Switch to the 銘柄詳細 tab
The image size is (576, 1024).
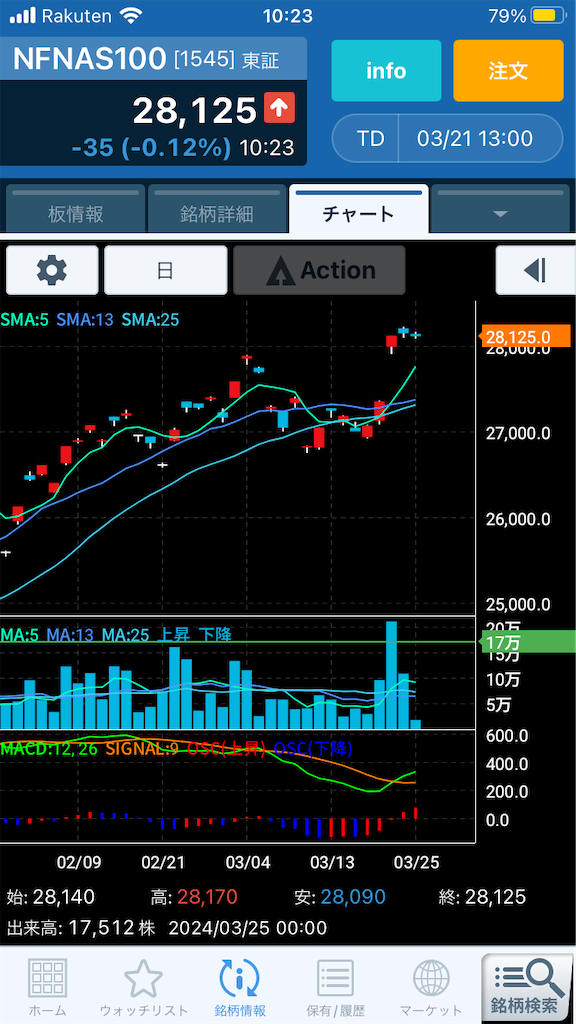click(217, 209)
